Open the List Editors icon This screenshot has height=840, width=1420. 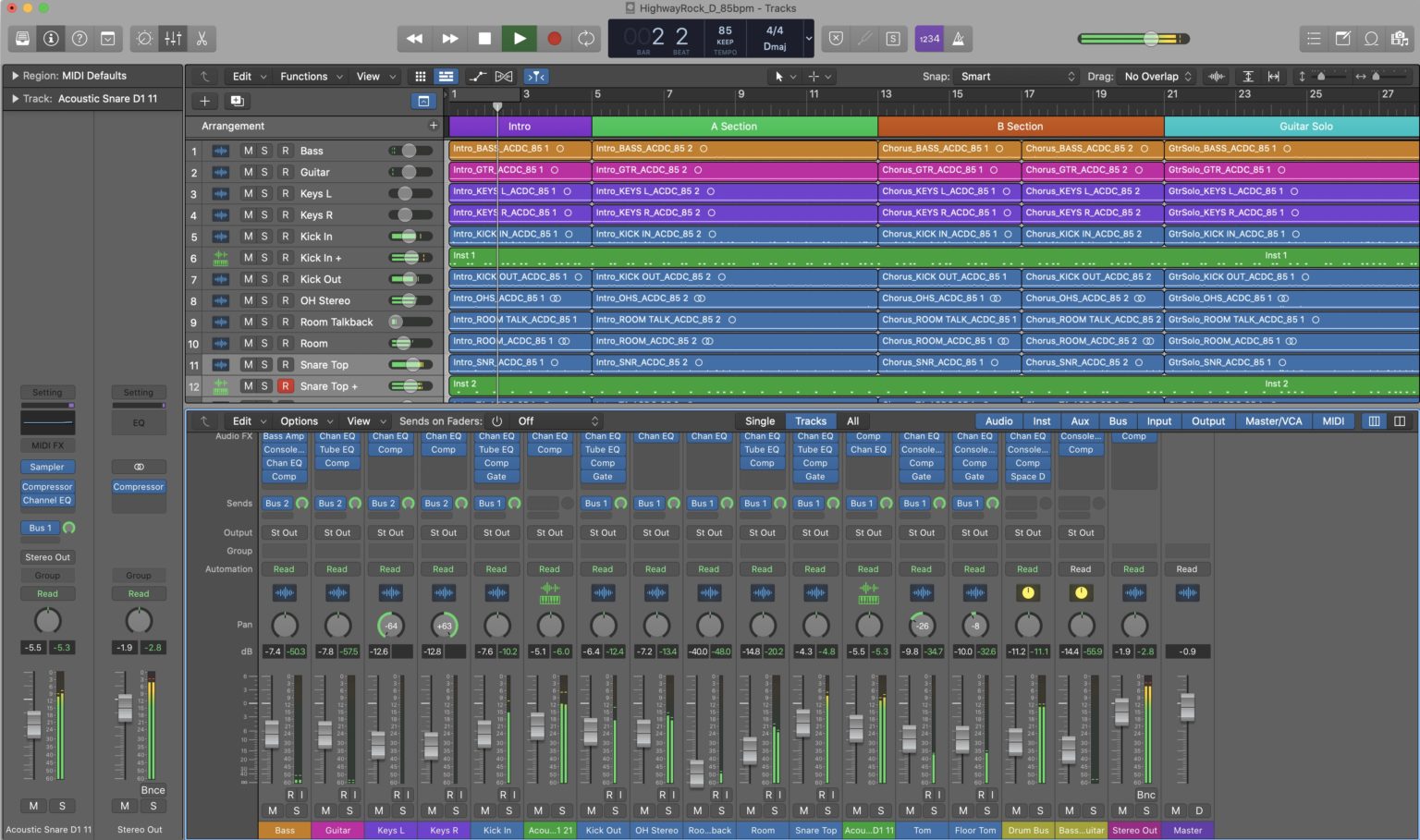click(x=1314, y=39)
